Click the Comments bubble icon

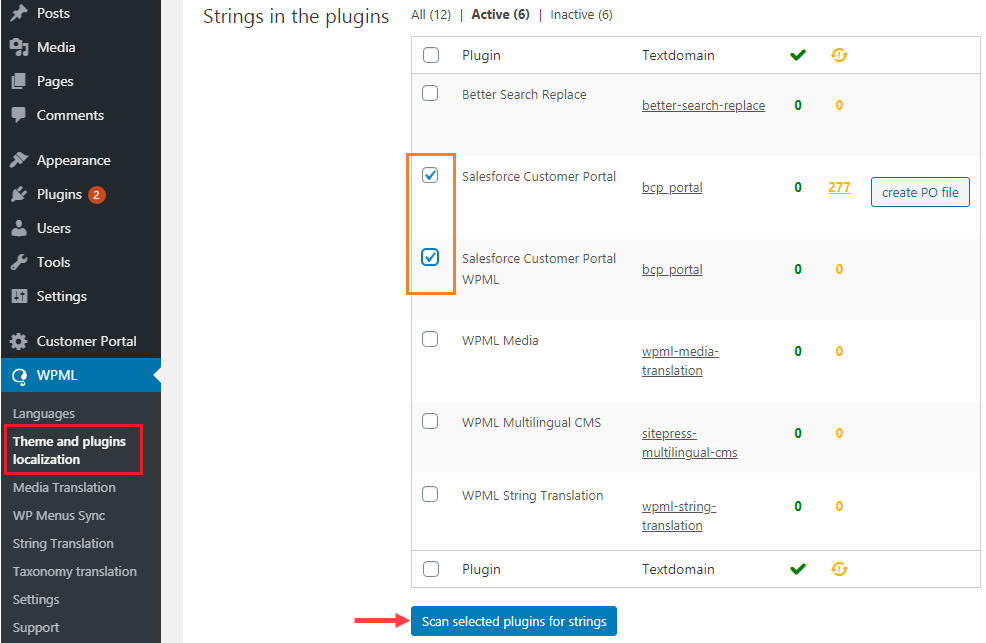click(x=19, y=115)
